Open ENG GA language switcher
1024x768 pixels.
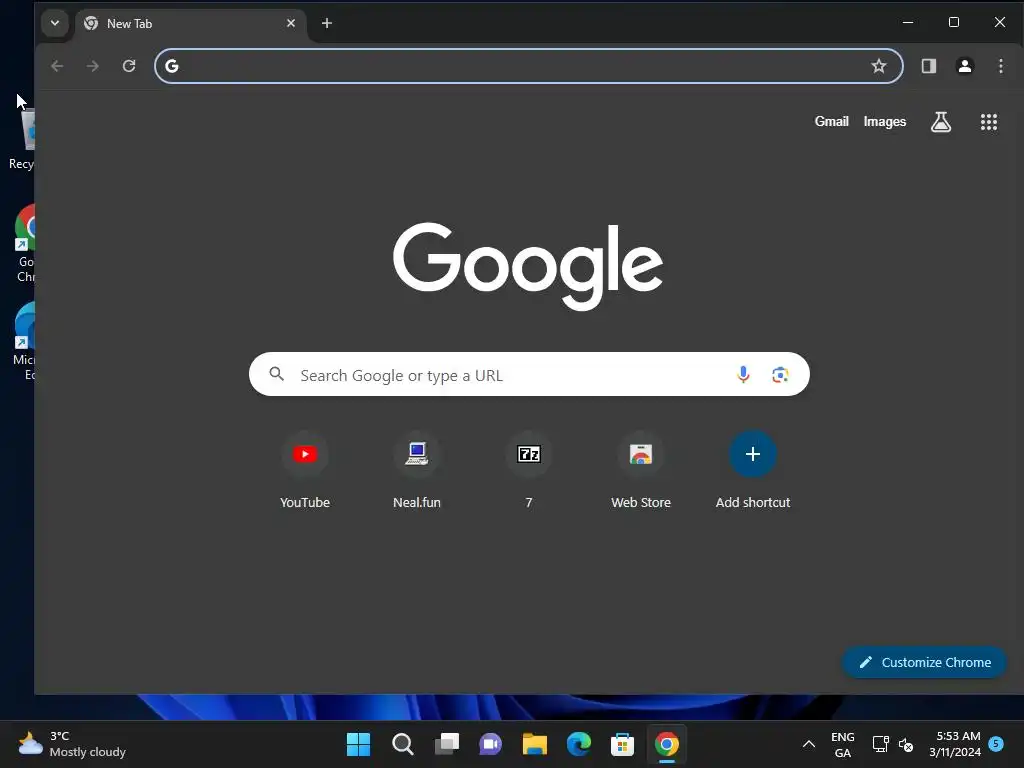tap(842, 744)
